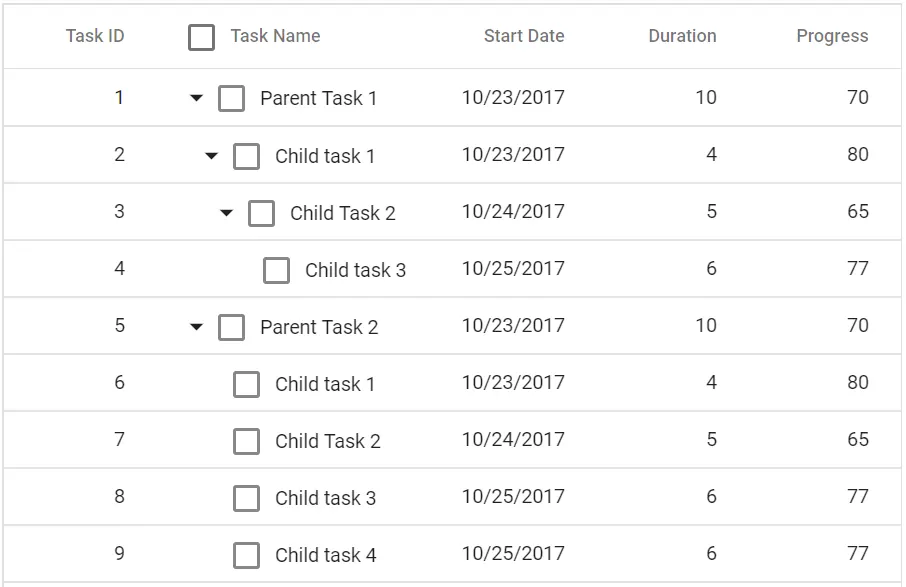Image resolution: width=906 pixels, height=587 pixels.
Task: Tick the checkbox next to Child task 3
Action: click(276, 269)
